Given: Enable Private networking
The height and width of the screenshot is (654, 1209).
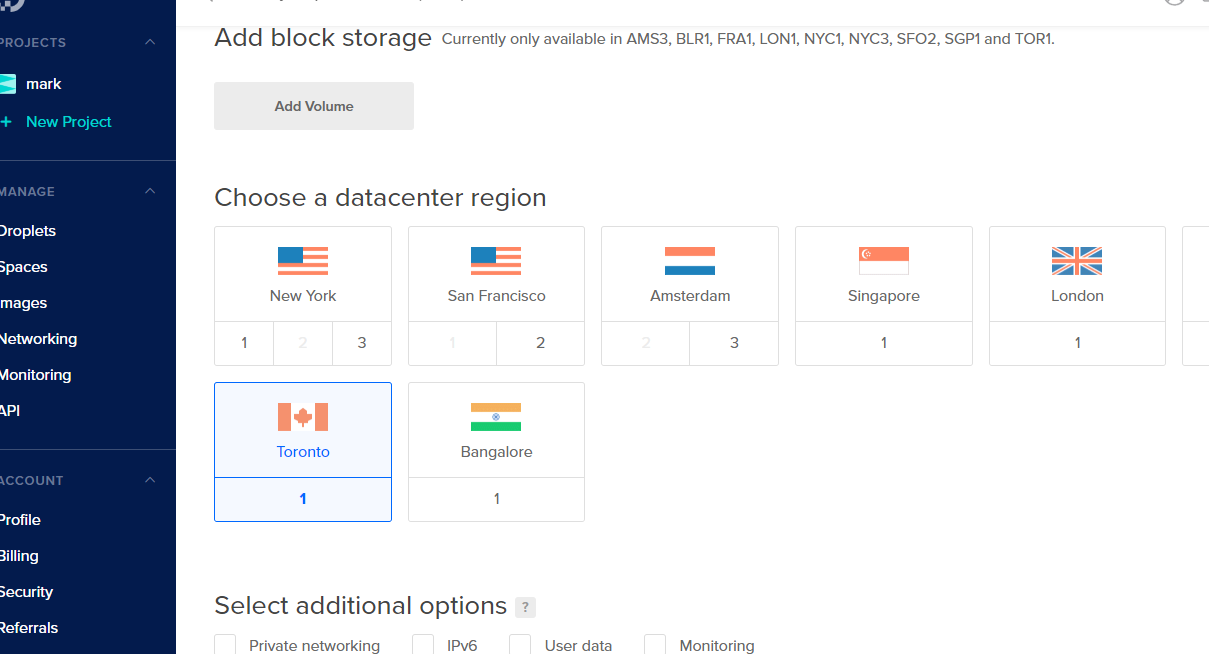Looking at the screenshot, I should click(224, 644).
